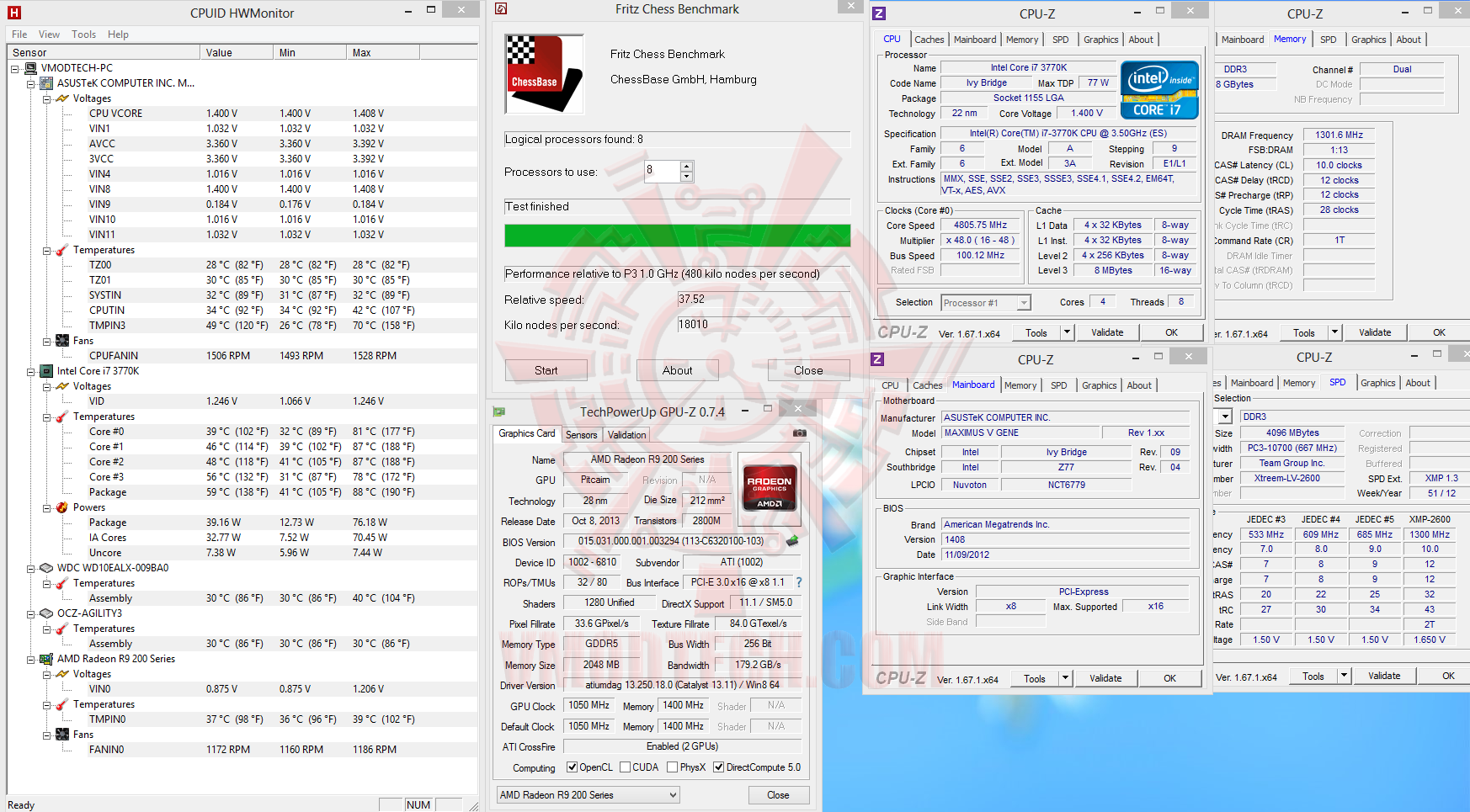Click the HWMonitor red H title icon
This screenshot has width=1470, height=812.
pos(13,13)
